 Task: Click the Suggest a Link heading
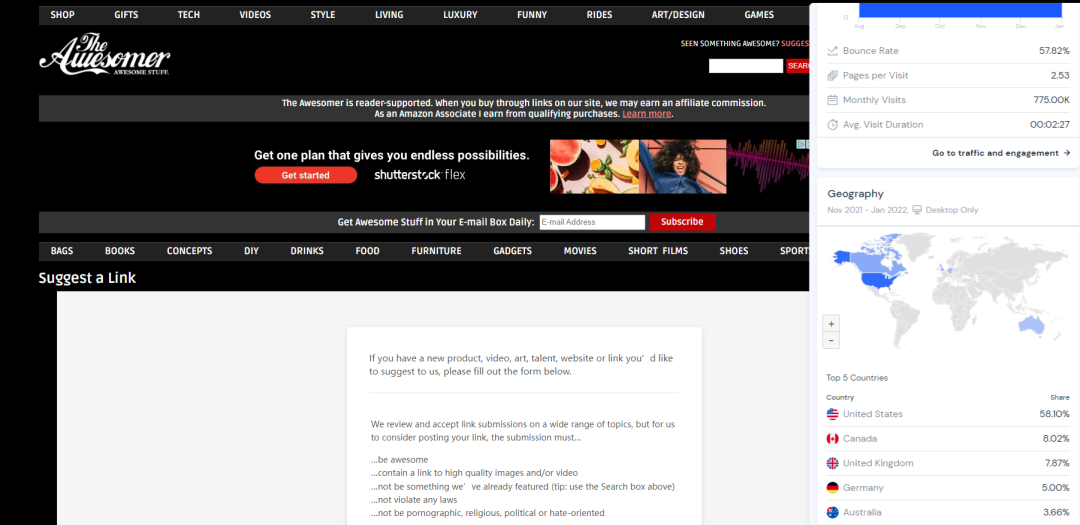pyautogui.click(x=87, y=278)
